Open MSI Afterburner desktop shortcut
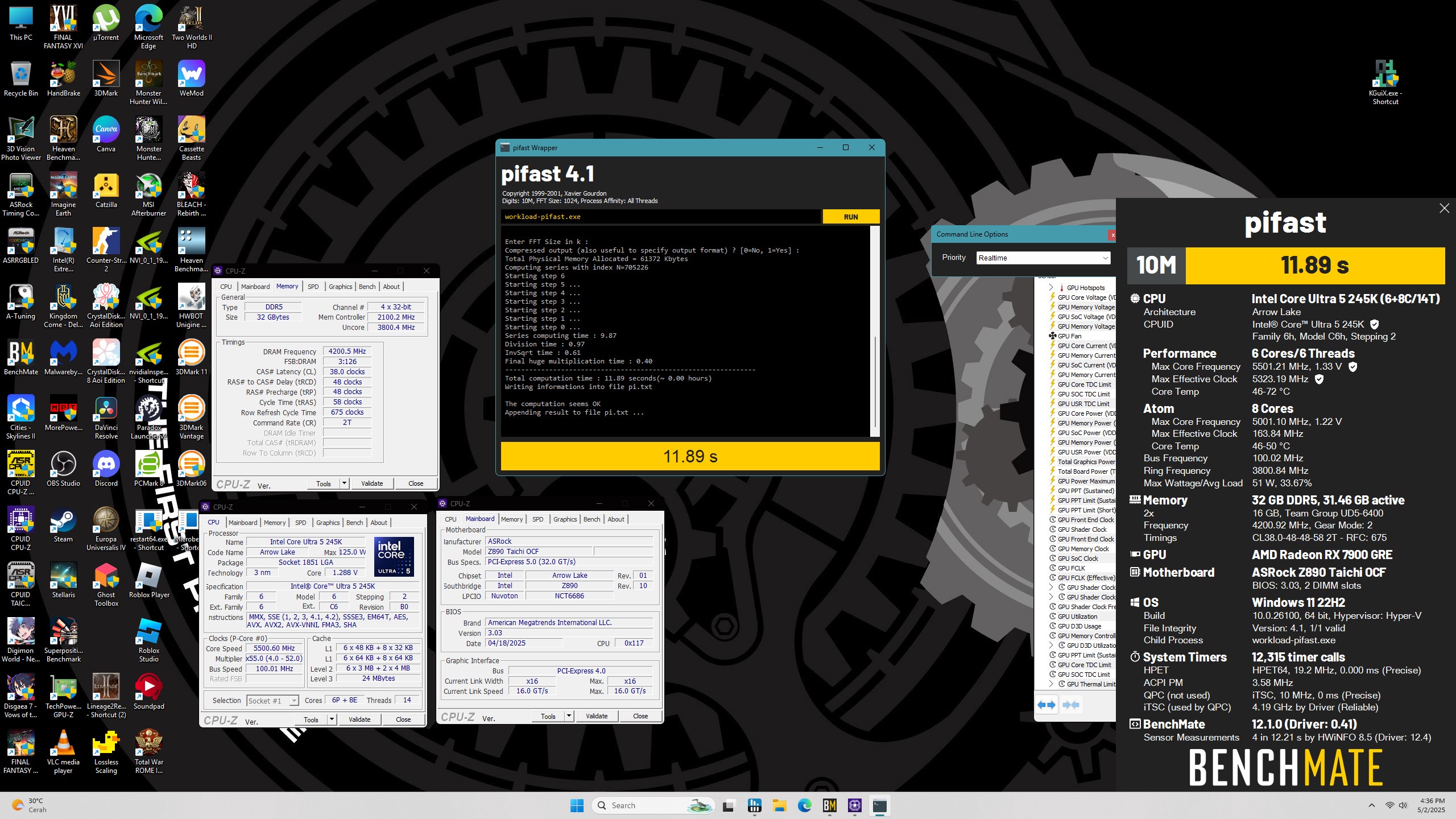 [x=148, y=195]
